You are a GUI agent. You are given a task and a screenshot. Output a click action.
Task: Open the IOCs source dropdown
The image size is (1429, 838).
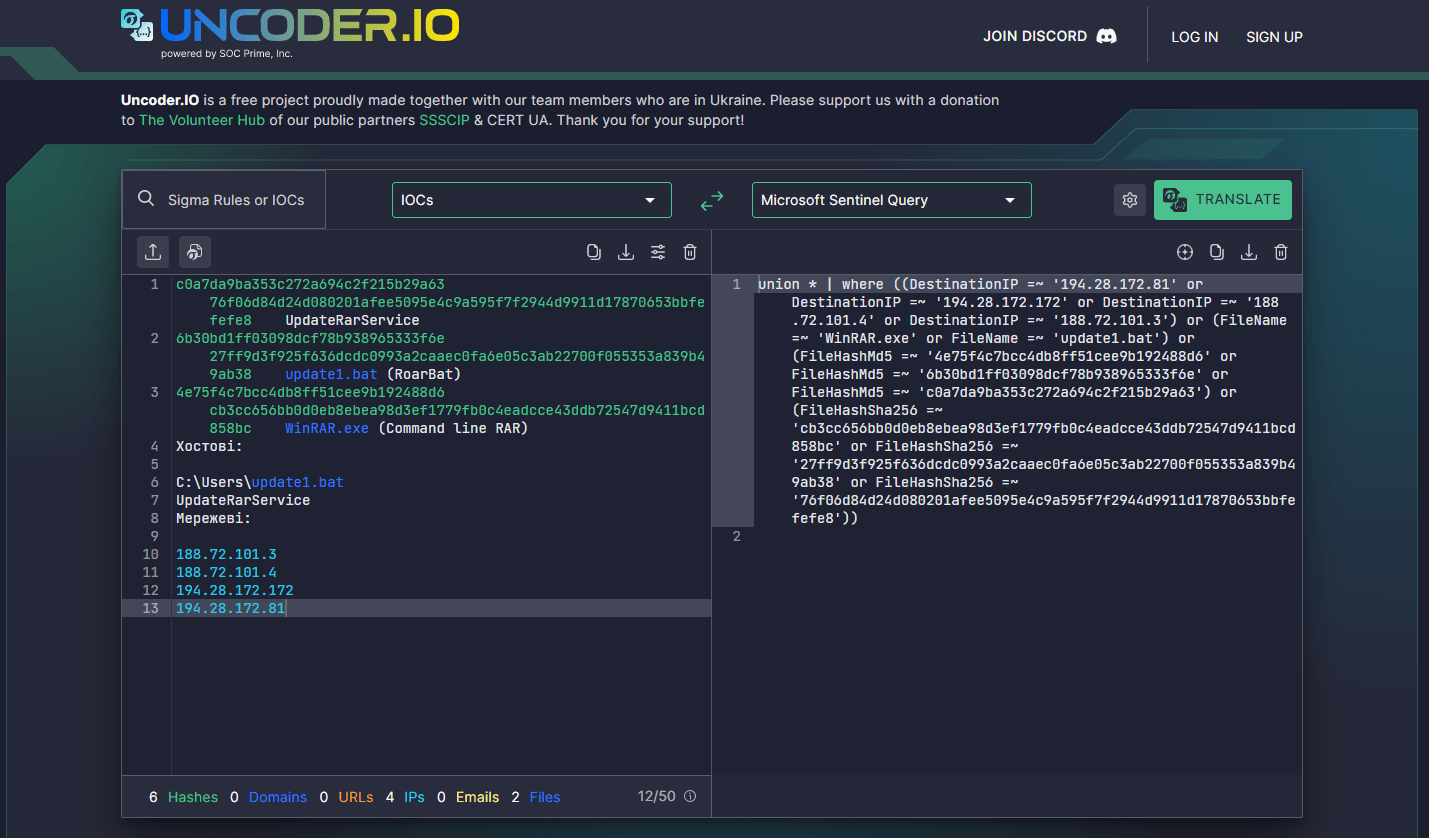(532, 200)
